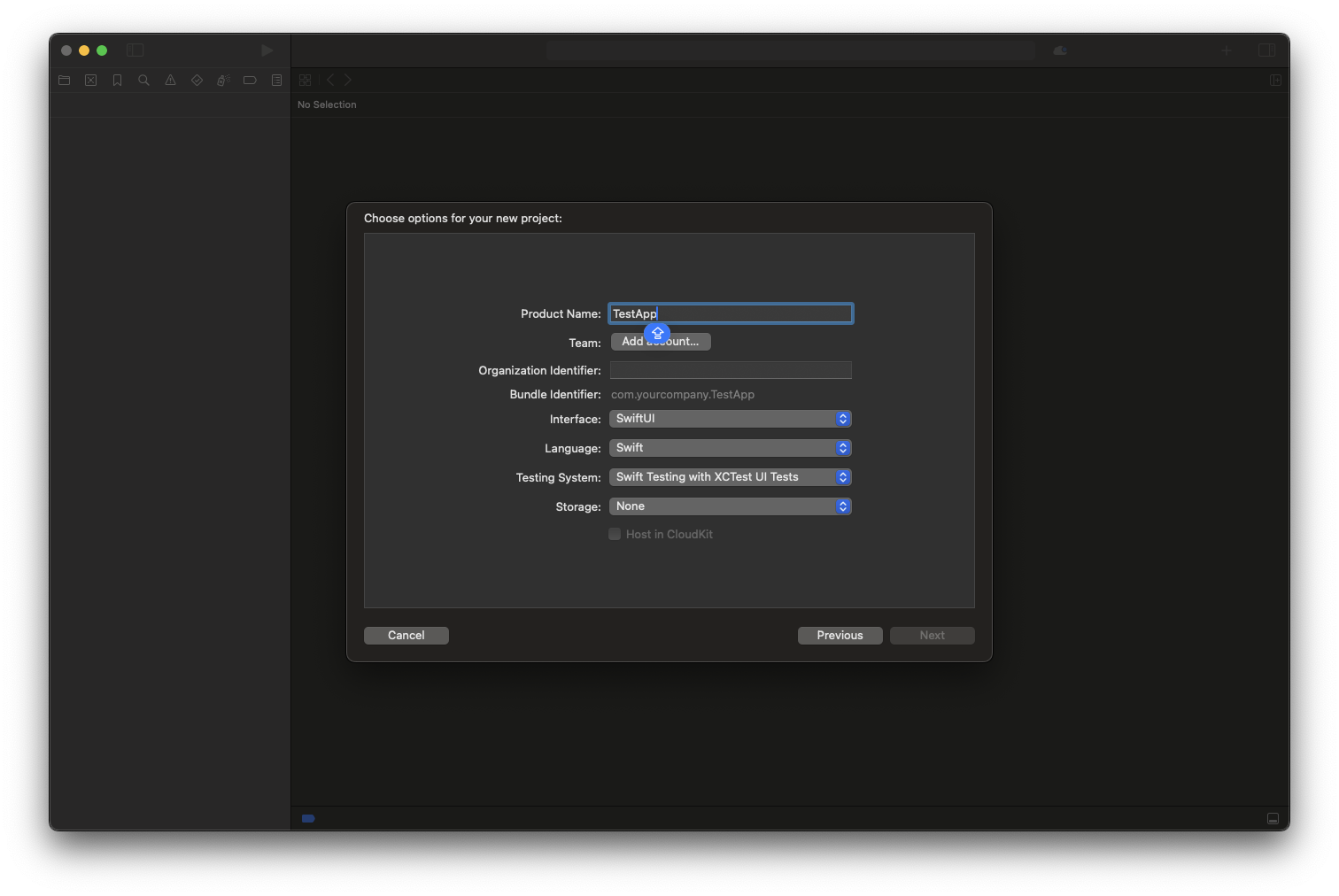1339x896 pixels.
Task: Open the Report navigator list icon
Action: 276,80
